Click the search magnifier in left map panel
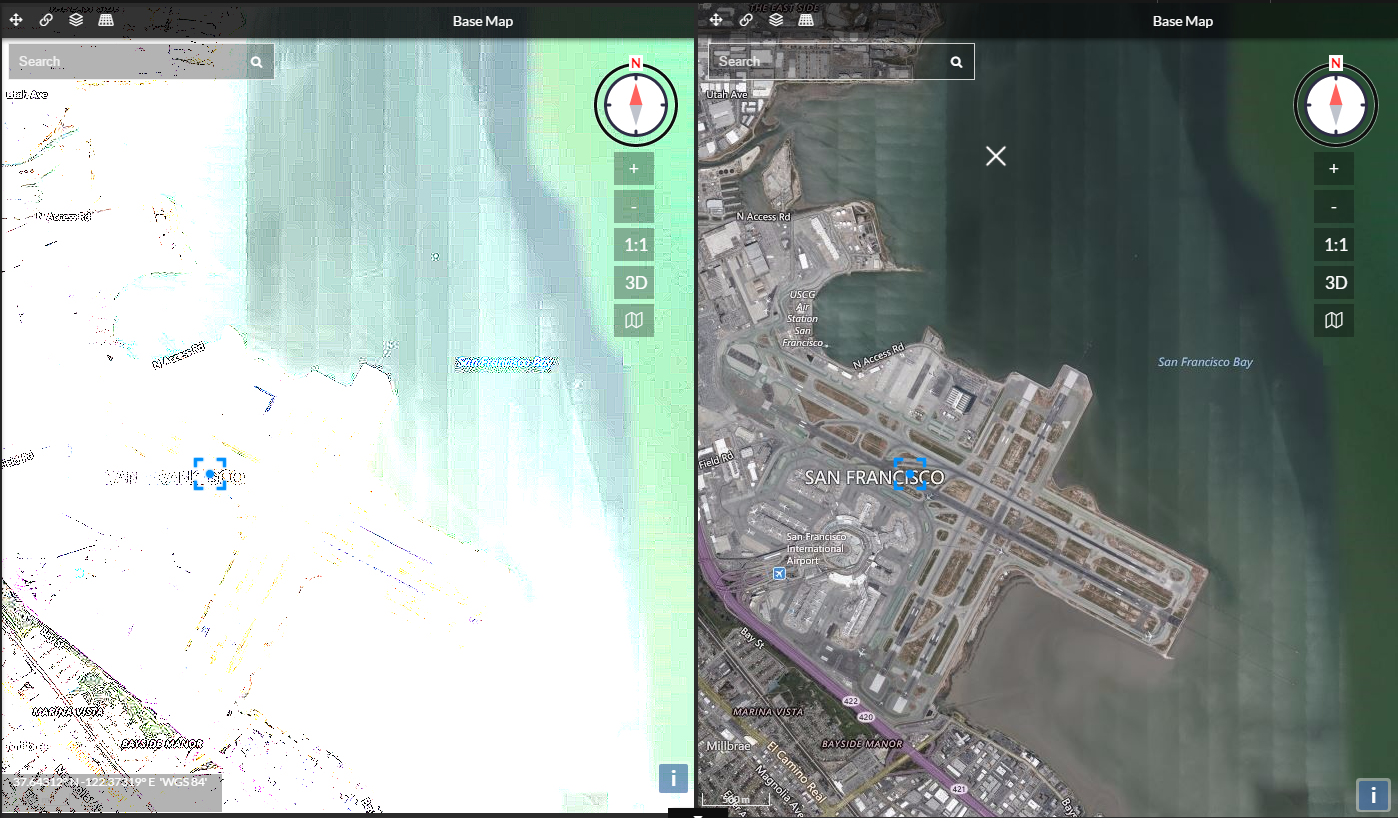This screenshot has width=1398, height=818. pos(257,62)
